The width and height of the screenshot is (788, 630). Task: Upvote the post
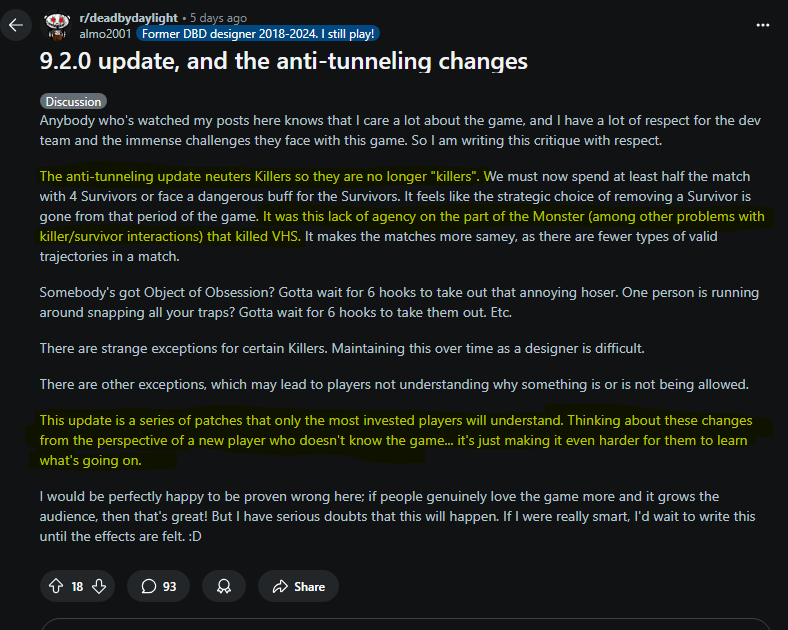56,586
